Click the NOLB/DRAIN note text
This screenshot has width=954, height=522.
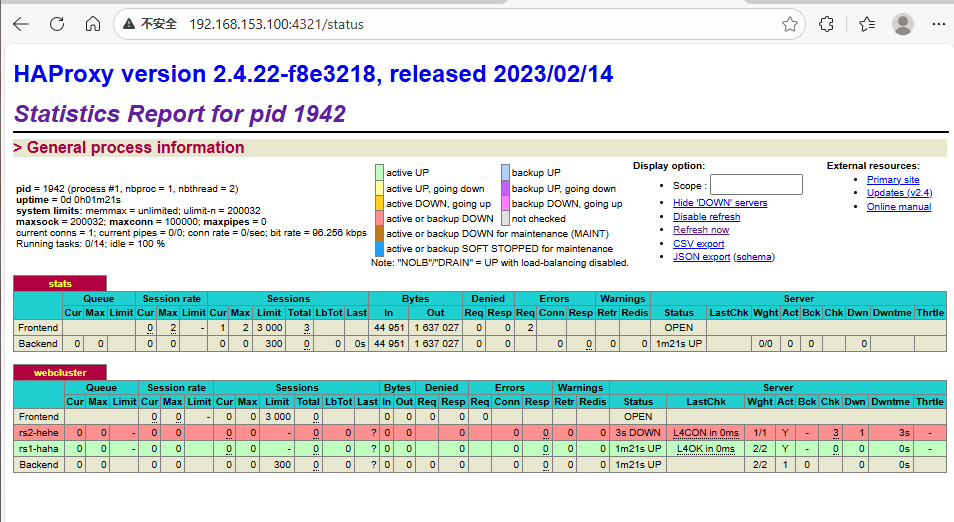[500, 263]
